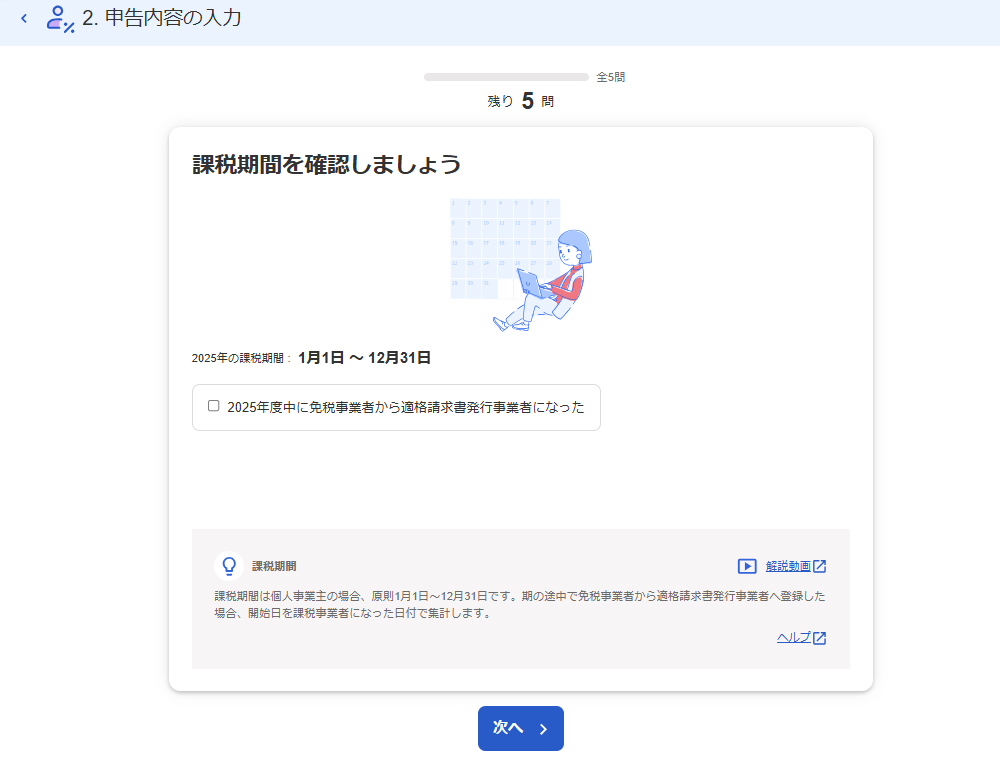
Task: Click the video play icon beside 解説動画
Action: (x=747, y=566)
